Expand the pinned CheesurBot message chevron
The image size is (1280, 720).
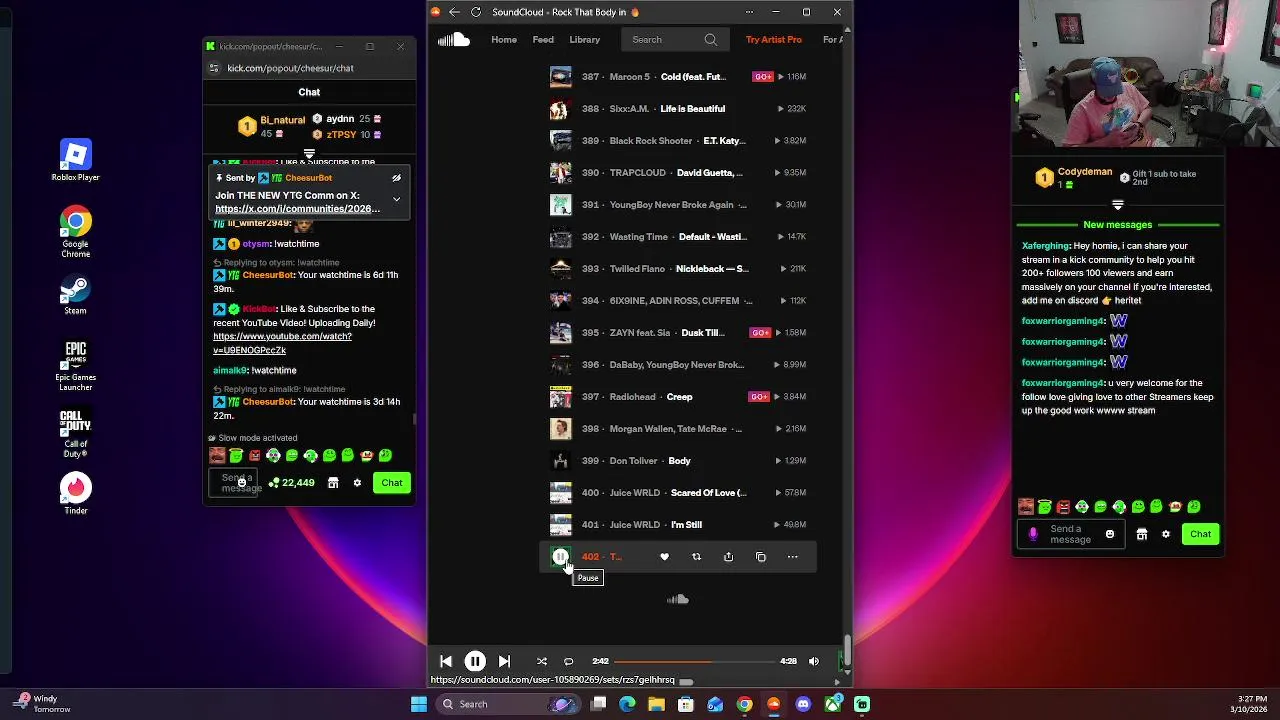click(x=396, y=199)
